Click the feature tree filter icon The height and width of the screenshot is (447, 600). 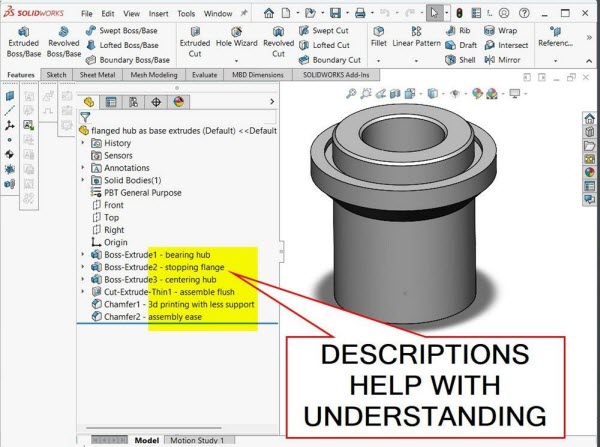[85, 117]
